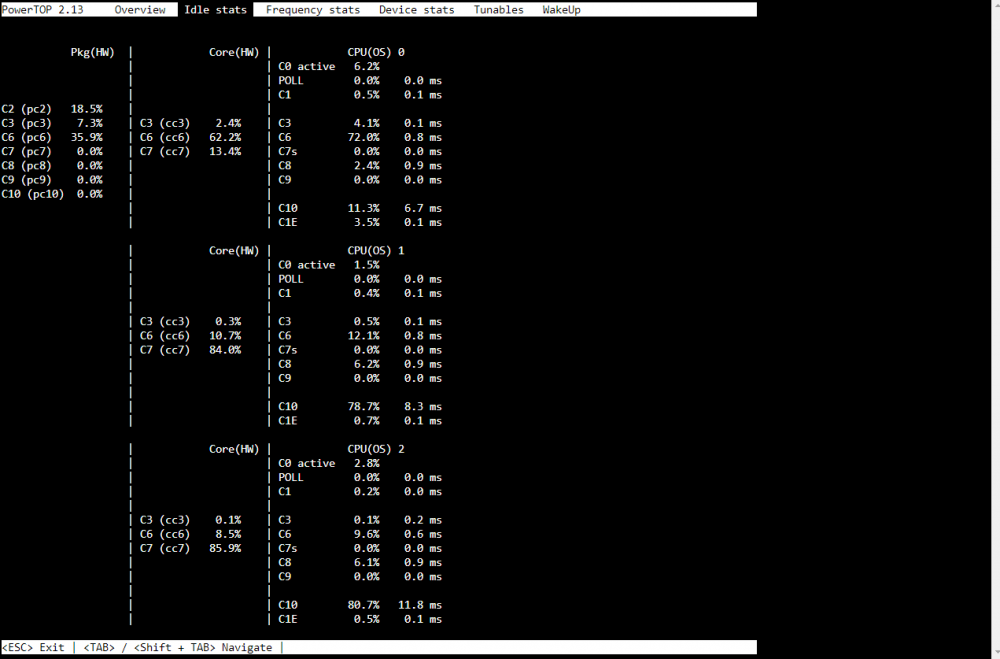Viewport: 1000px width, 659px height.
Task: Click the C8 6.1% CPU 2 value
Action: 367,562
